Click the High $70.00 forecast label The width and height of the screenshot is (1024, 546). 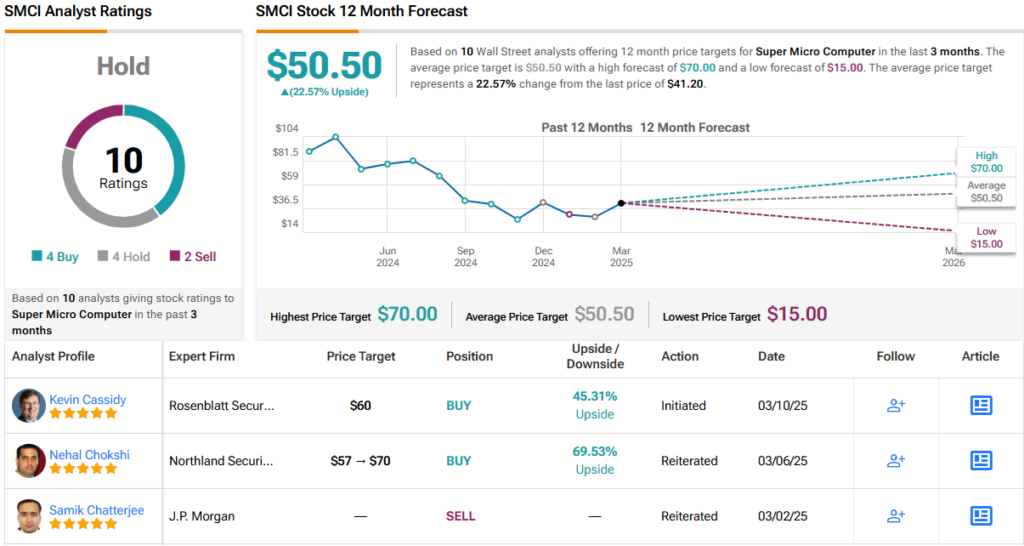pos(986,162)
